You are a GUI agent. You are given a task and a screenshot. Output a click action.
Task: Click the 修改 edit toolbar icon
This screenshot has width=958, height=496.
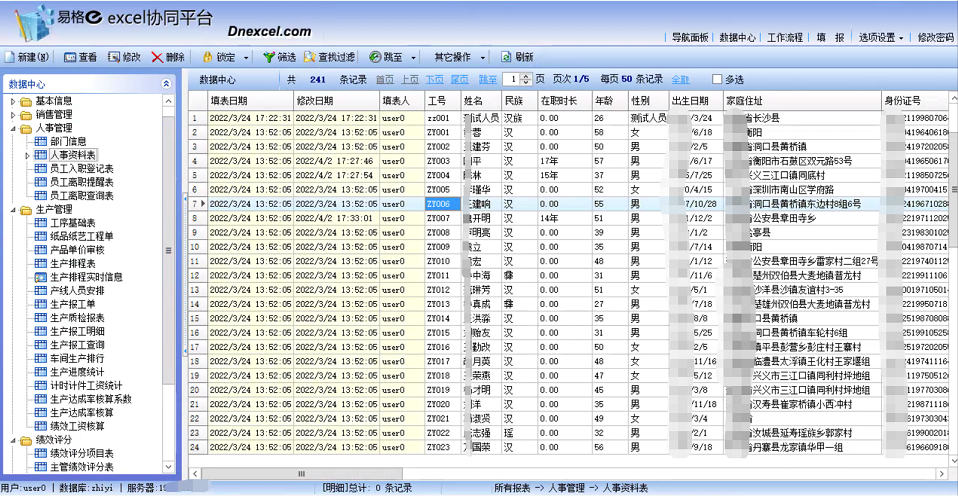point(114,57)
